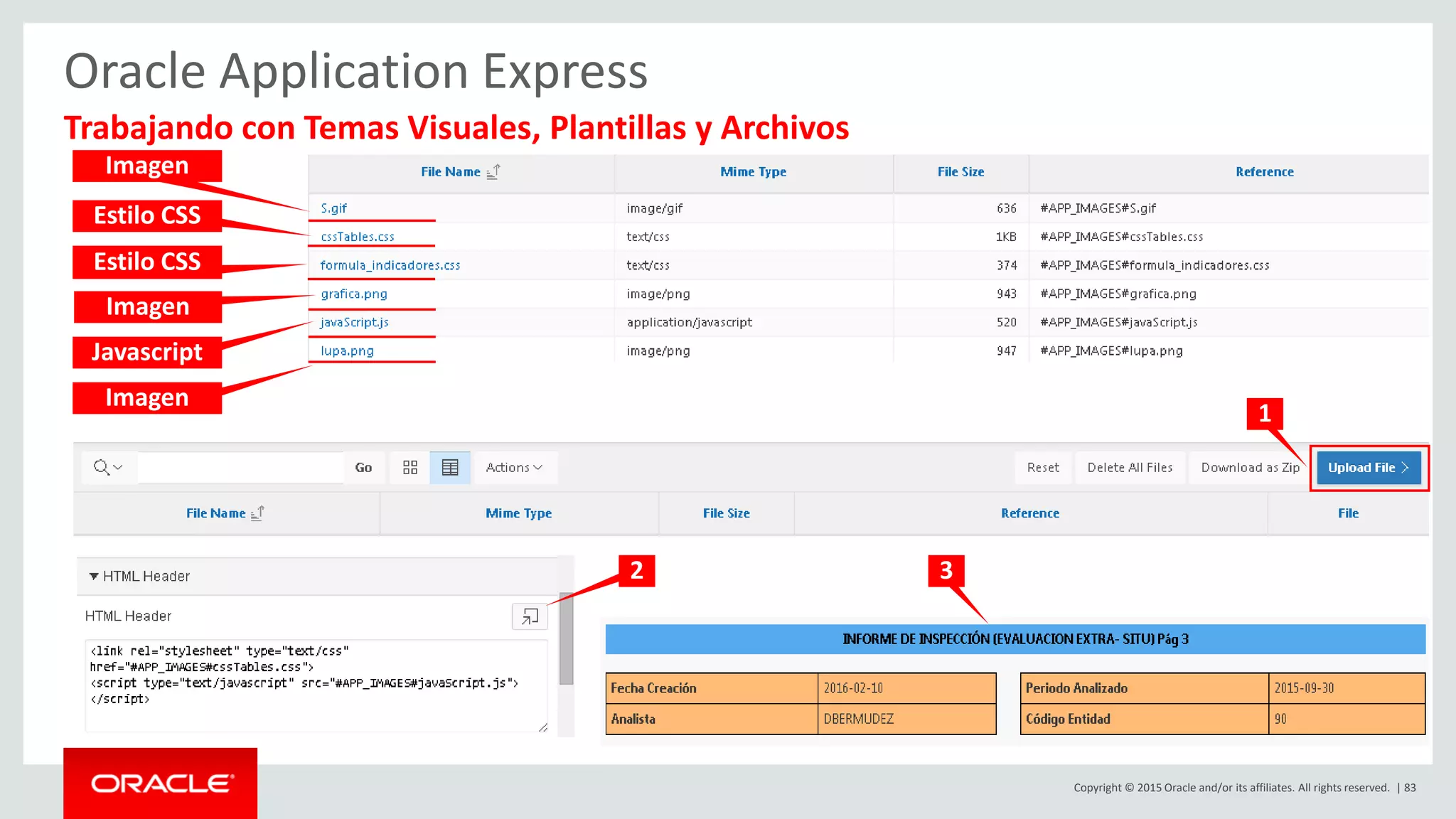This screenshot has height=819, width=1456.
Task: Open the cssTables.css file link
Action: pyautogui.click(x=358, y=237)
